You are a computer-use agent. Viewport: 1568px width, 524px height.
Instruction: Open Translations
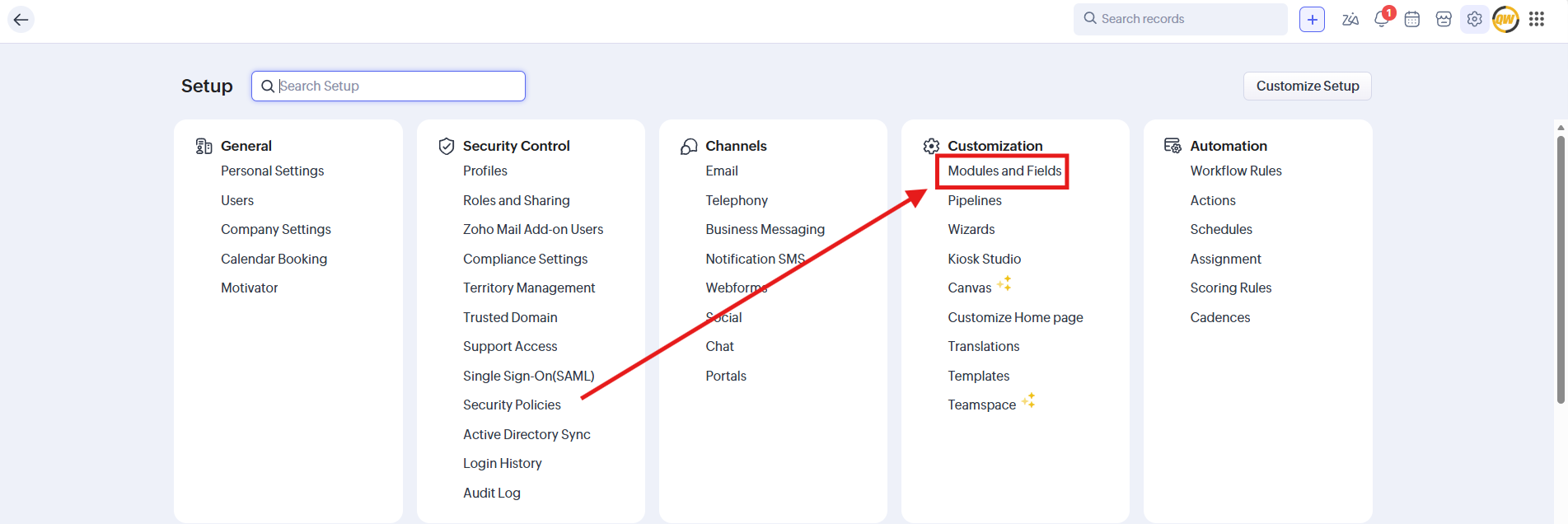(984, 346)
